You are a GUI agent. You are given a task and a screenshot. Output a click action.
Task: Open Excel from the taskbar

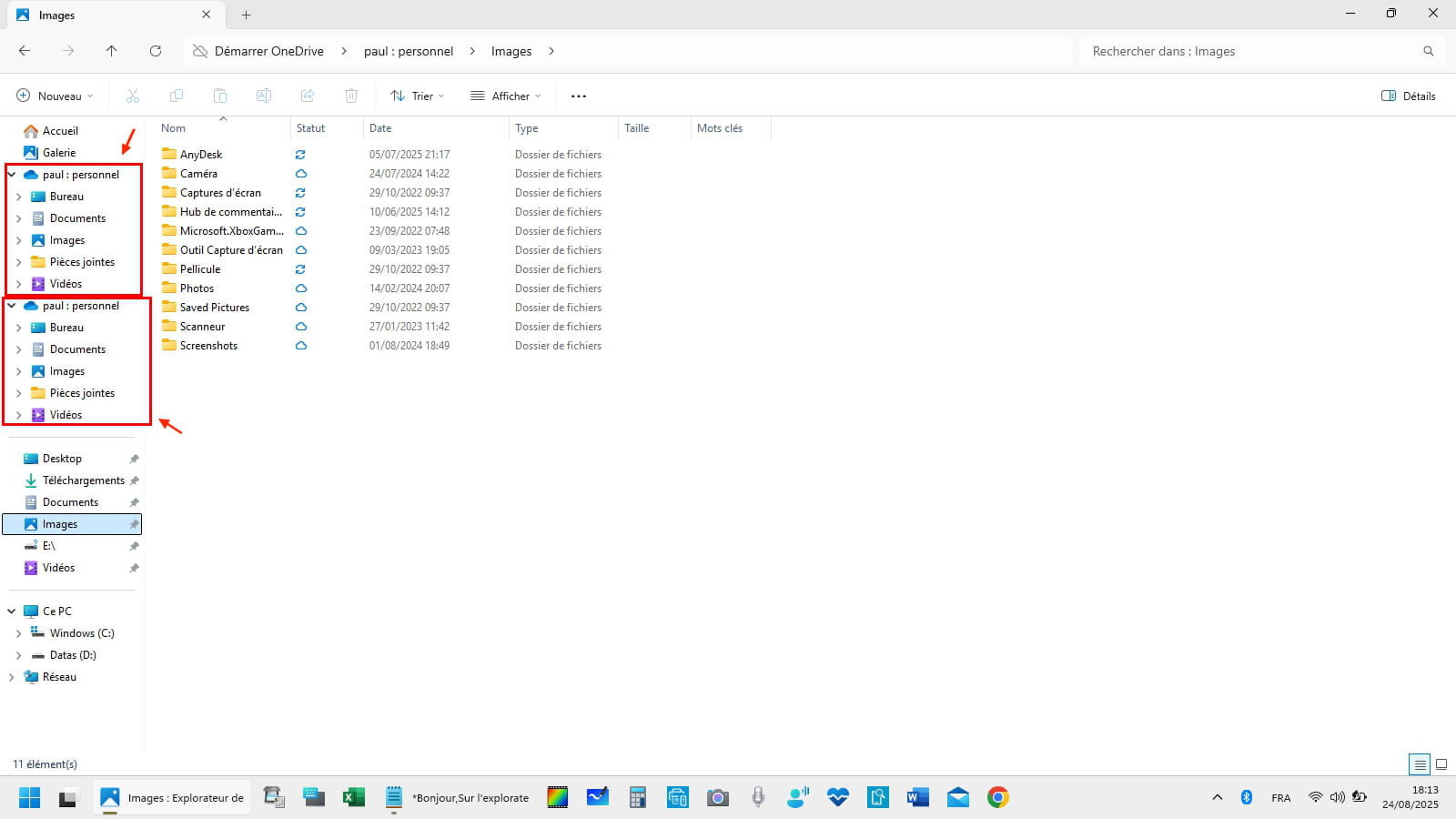(353, 798)
